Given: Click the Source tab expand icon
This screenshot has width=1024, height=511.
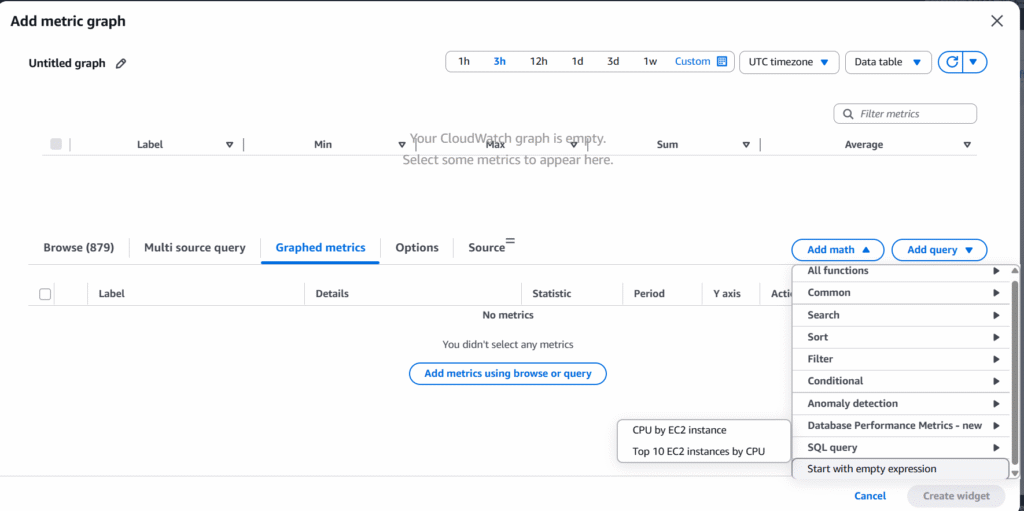Looking at the screenshot, I should [x=510, y=241].
